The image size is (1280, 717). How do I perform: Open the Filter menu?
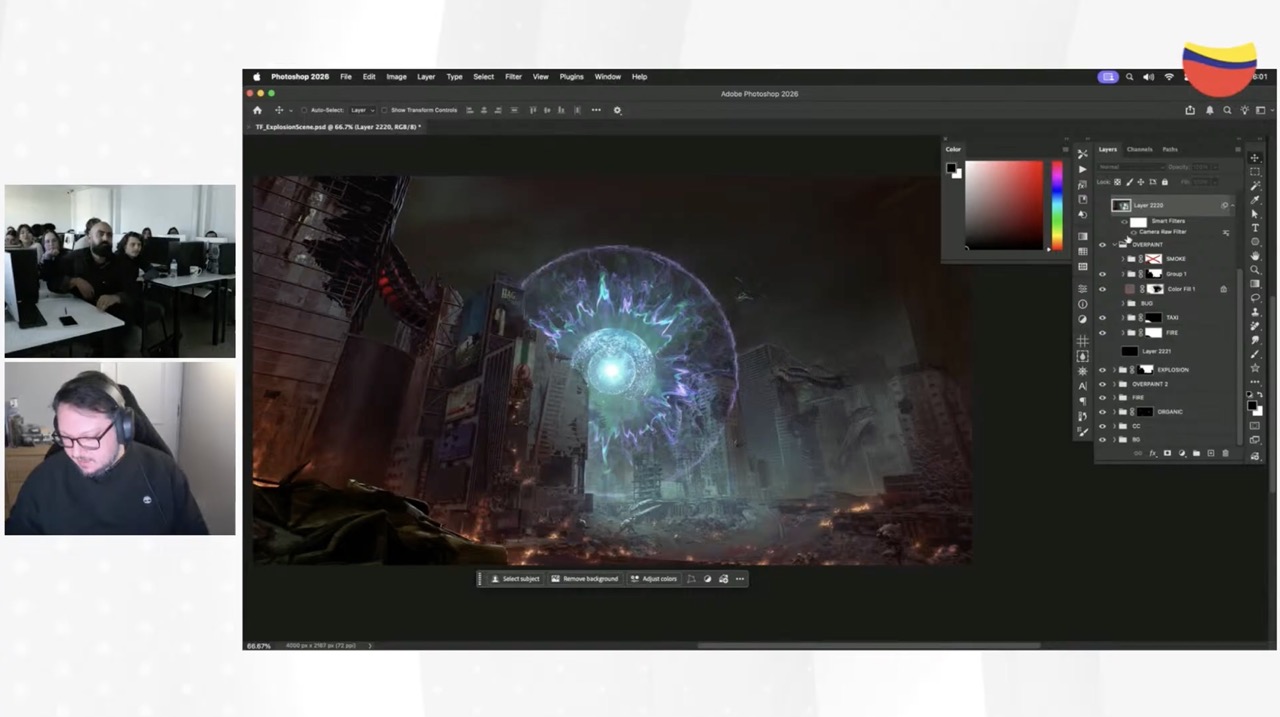(513, 77)
